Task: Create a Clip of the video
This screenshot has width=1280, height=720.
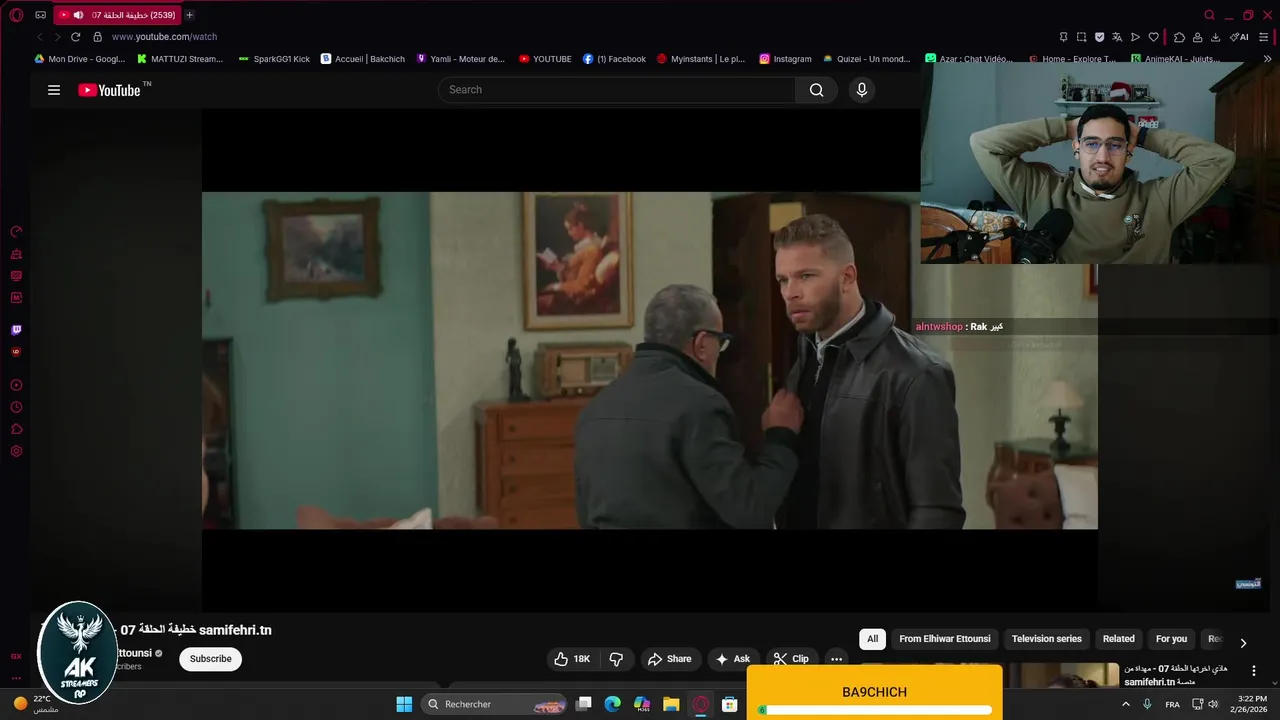Action: [792, 659]
